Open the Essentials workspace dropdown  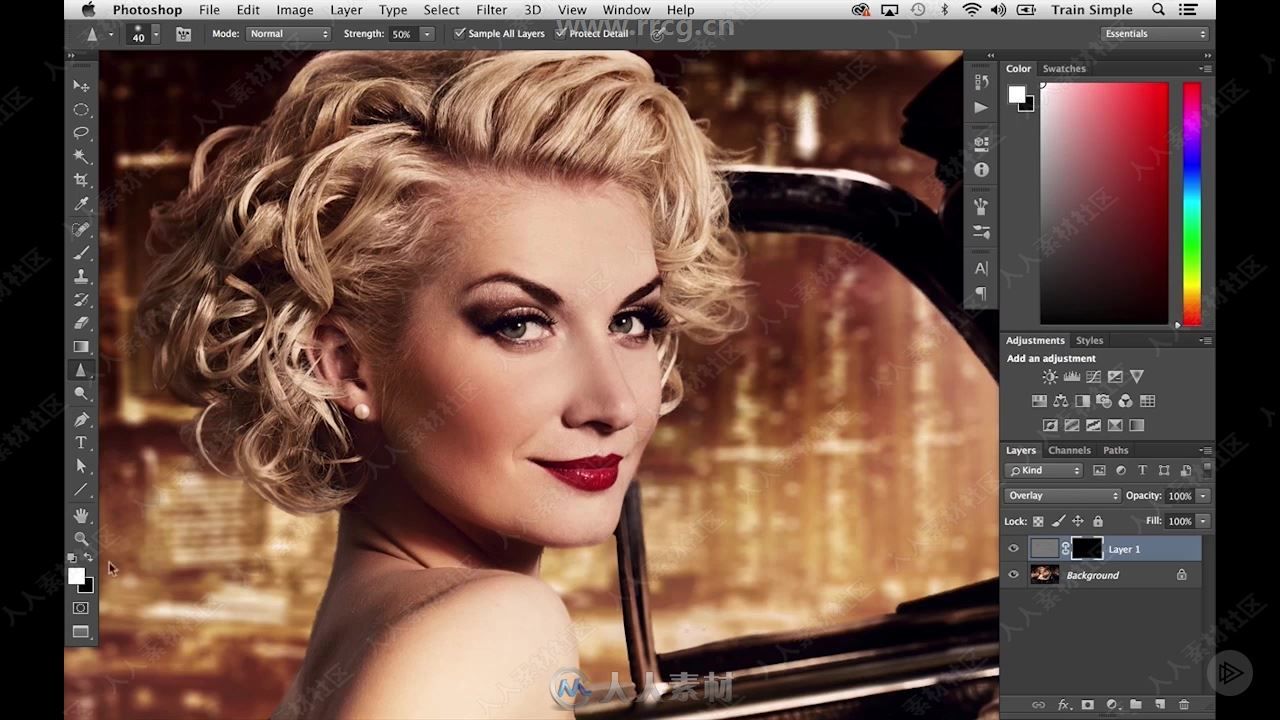tap(1154, 34)
